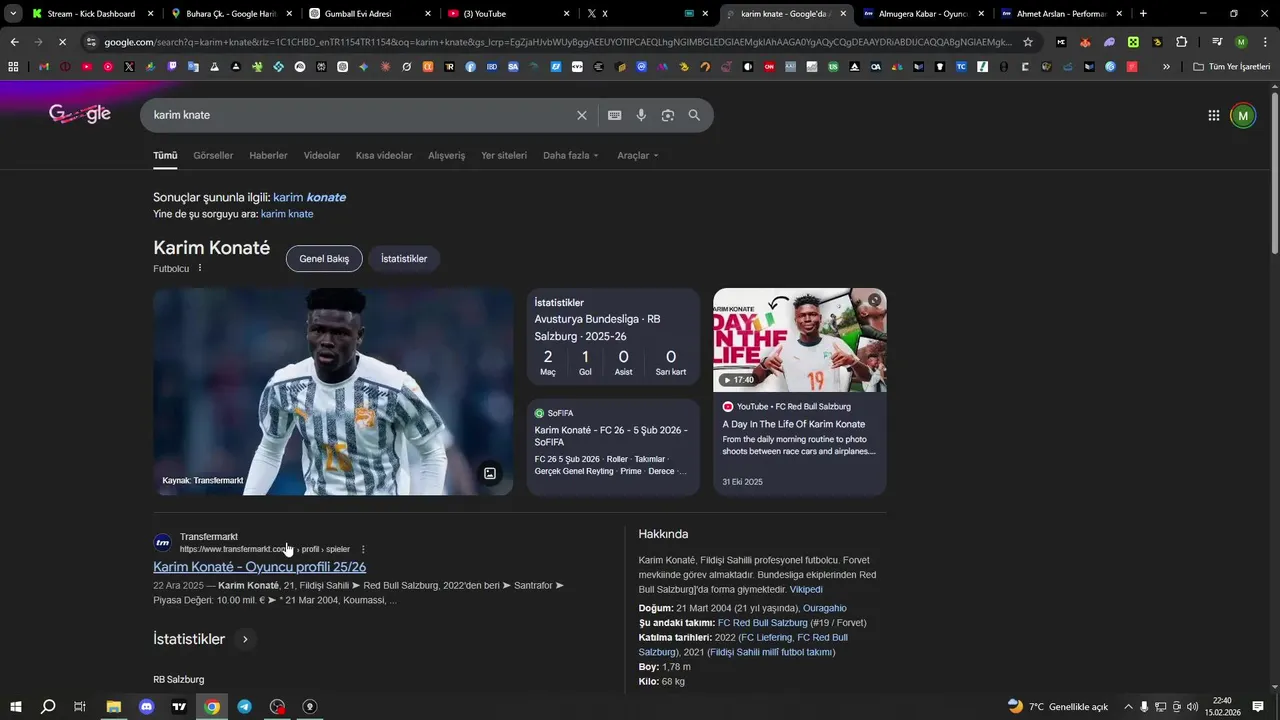This screenshot has height=720, width=1280.
Task: Open three-dot menu for Transfermarkt result
Action: pyautogui.click(x=363, y=549)
